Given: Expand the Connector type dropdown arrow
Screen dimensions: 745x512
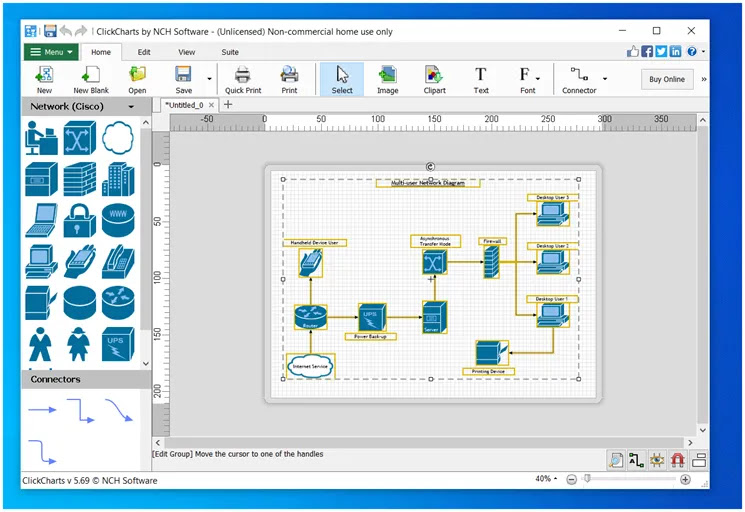Looking at the screenshot, I should point(605,78).
